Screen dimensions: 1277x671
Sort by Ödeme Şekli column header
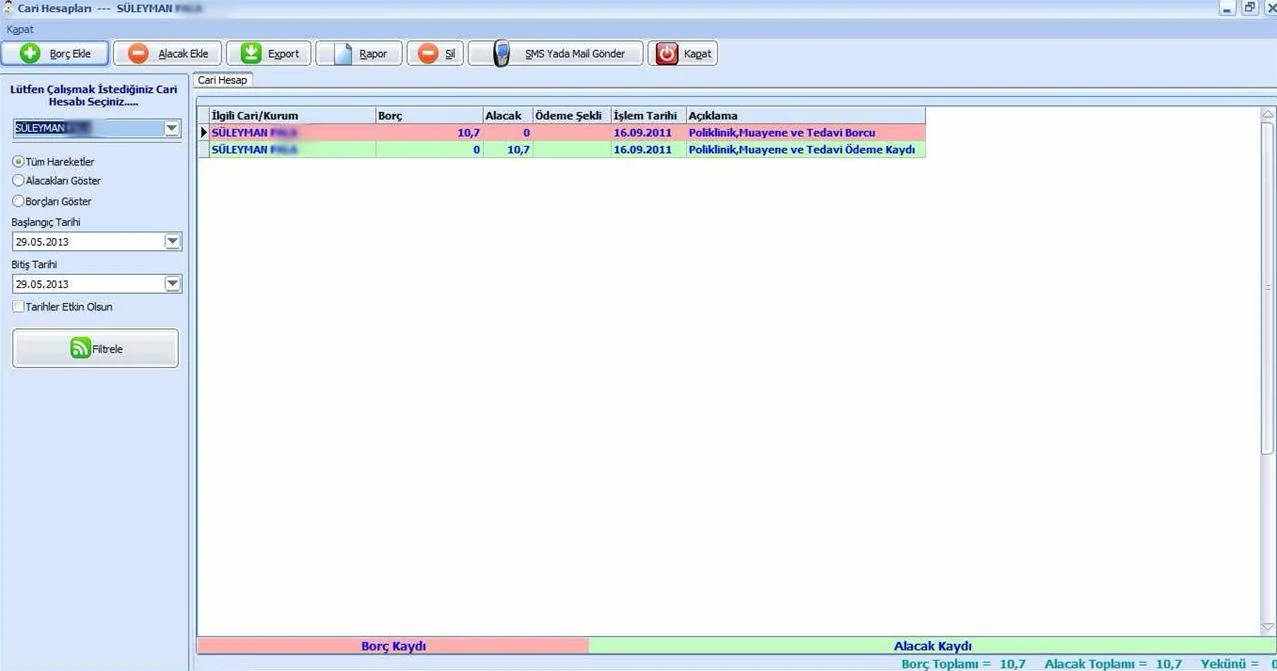[x=572, y=116]
